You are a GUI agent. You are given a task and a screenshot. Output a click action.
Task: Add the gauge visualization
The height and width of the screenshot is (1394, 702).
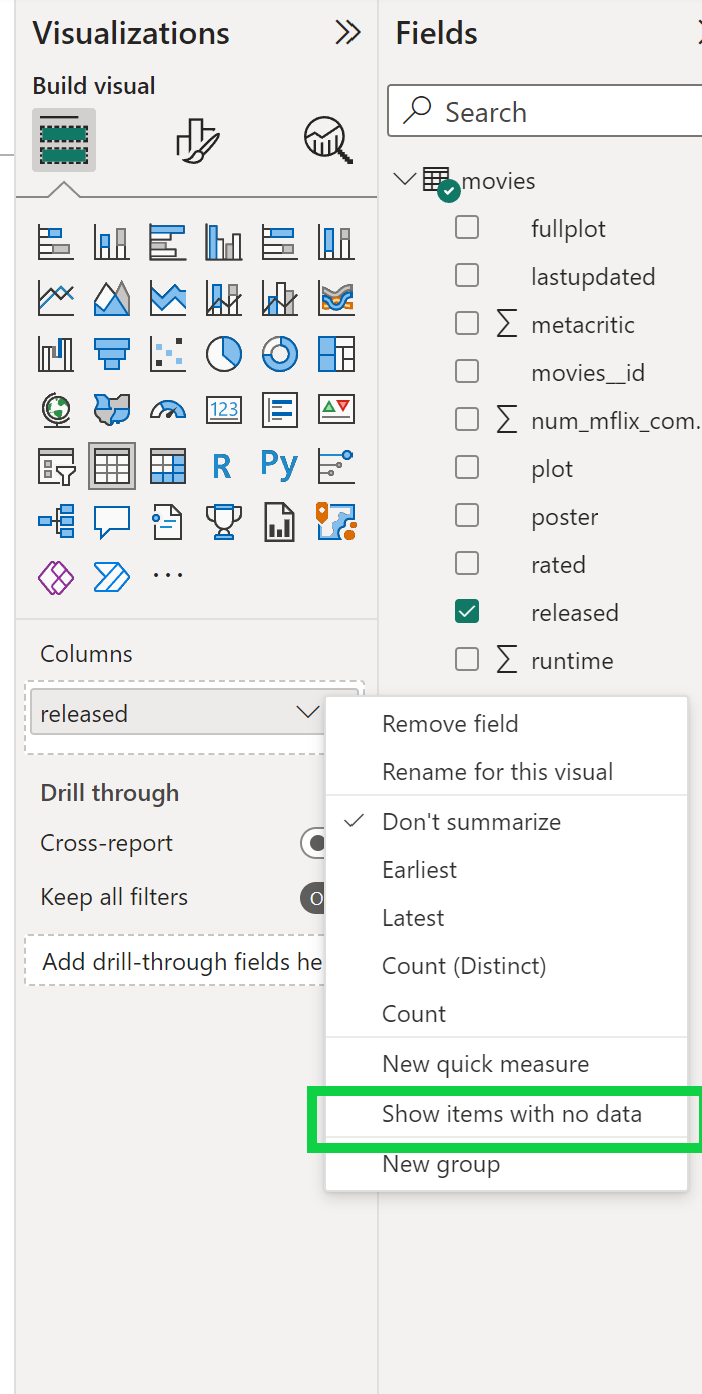(167, 409)
